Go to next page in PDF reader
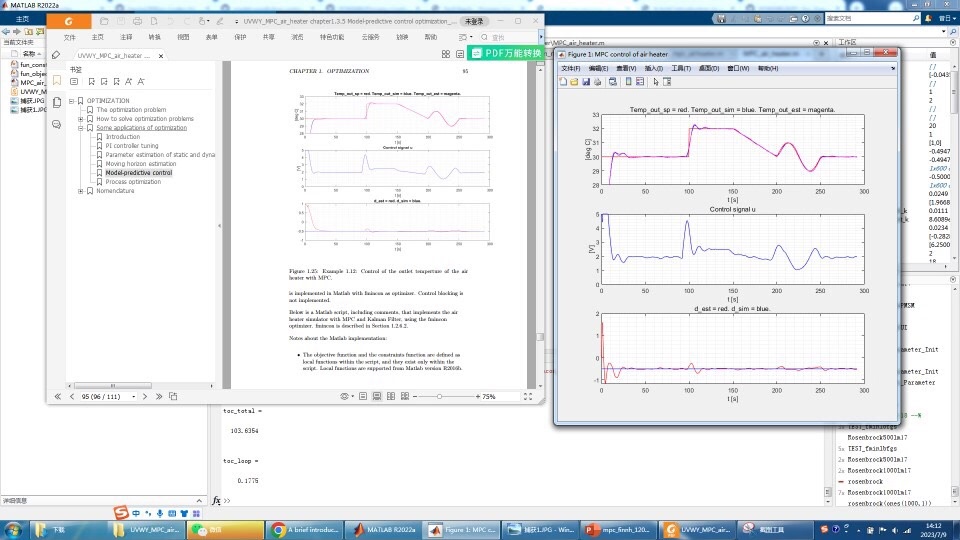The image size is (960, 540). (x=145, y=397)
